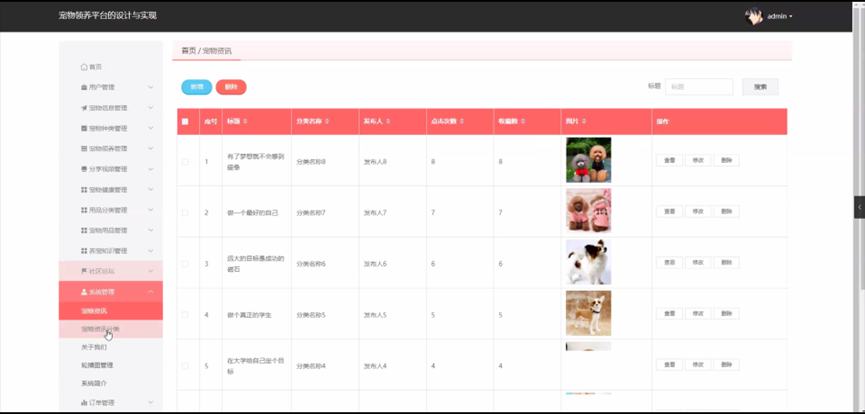Image resolution: width=865 pixels, height=414 pixels.
Task: Click 查看 for row 1
Action: point(669,160)
